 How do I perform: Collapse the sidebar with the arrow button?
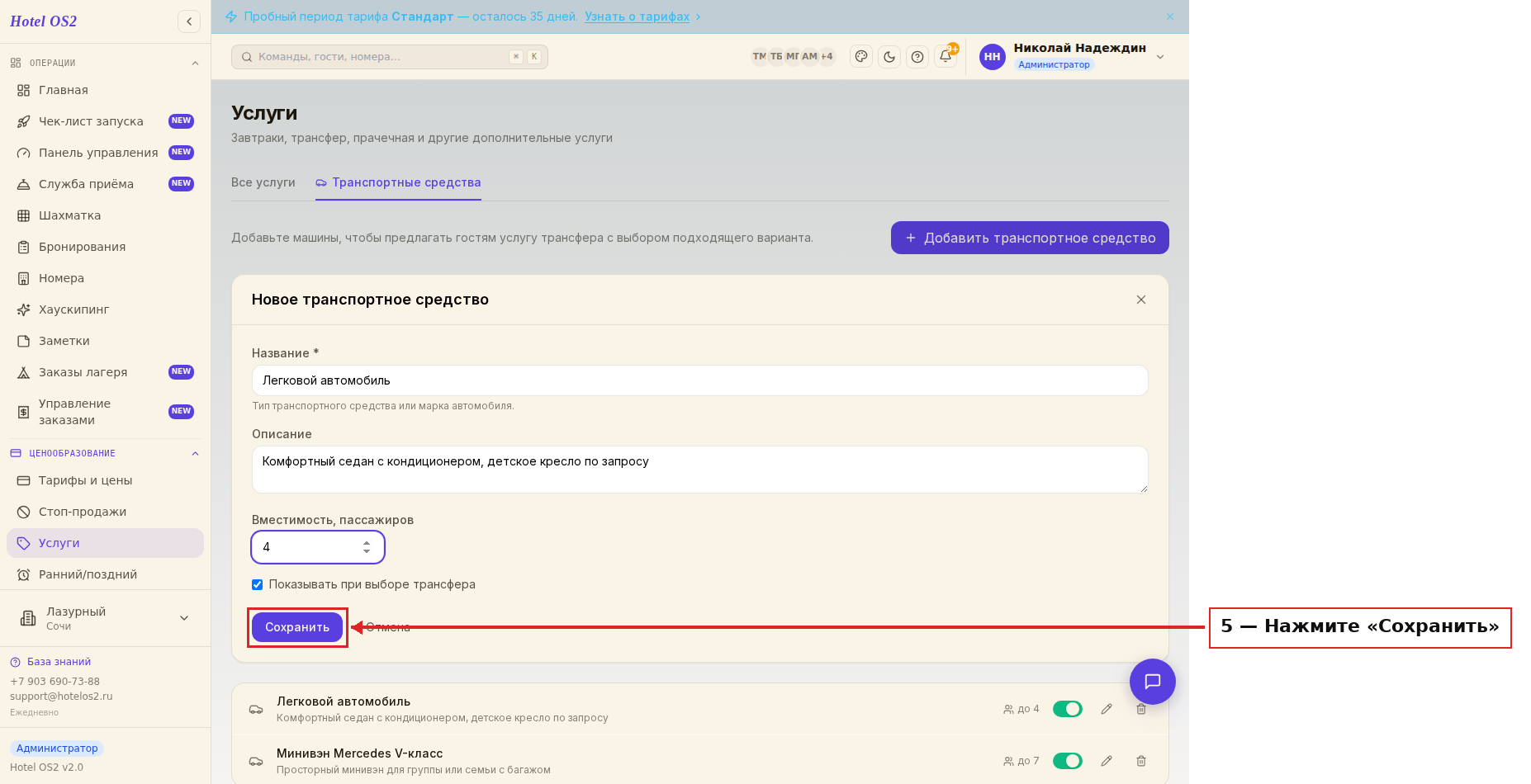189,21
